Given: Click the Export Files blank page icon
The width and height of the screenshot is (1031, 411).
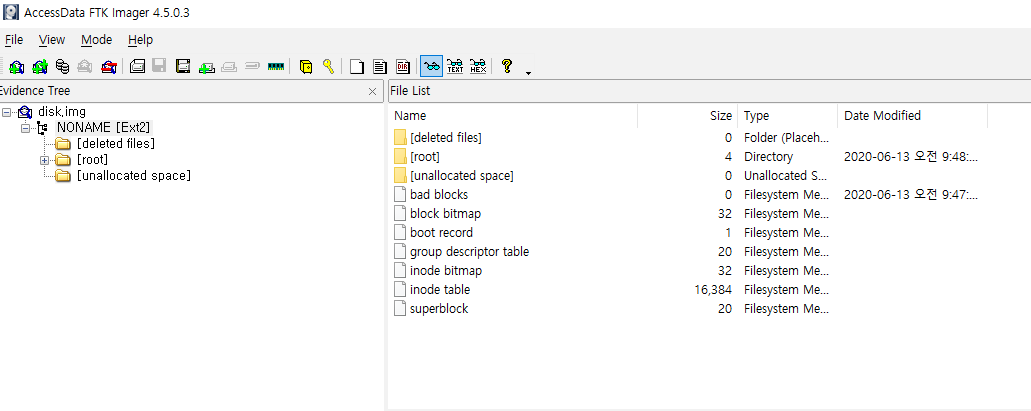Looking at the screenshot, I should point(357,66).
